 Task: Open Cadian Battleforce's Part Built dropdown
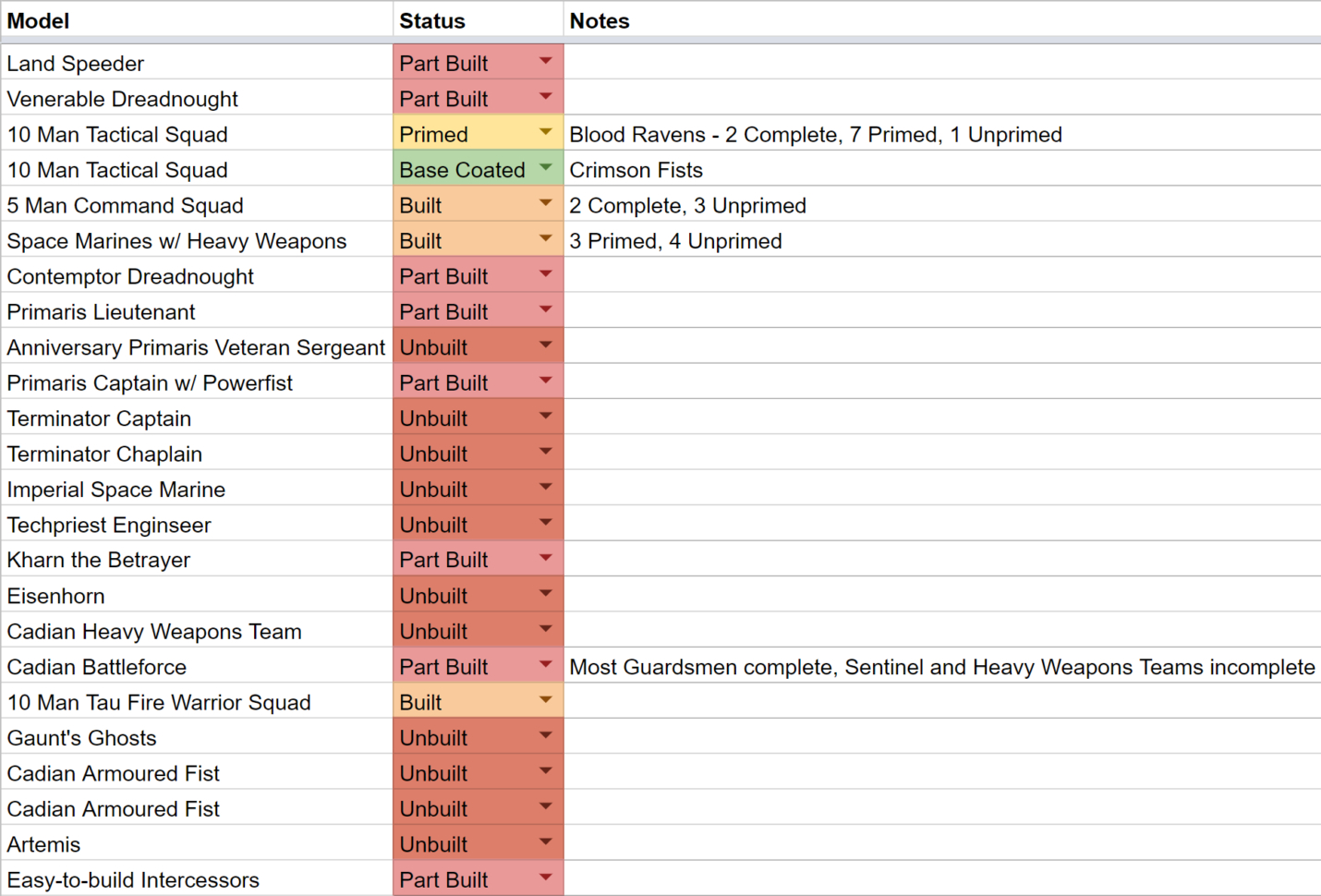click(546, 665)
